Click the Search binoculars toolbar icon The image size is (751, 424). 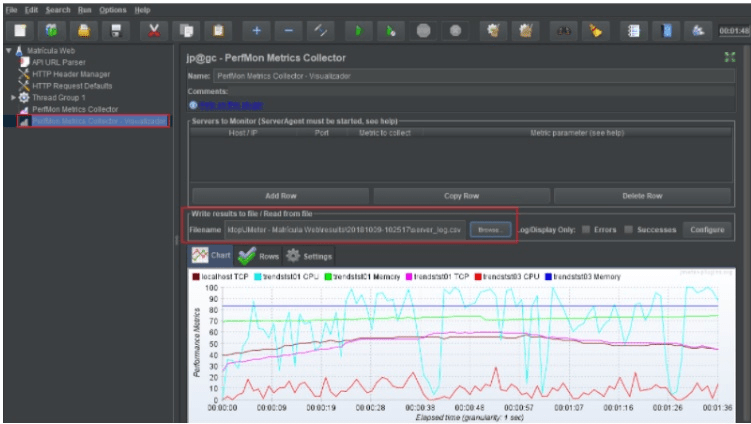pyautogui.click(x=562, y=31)
